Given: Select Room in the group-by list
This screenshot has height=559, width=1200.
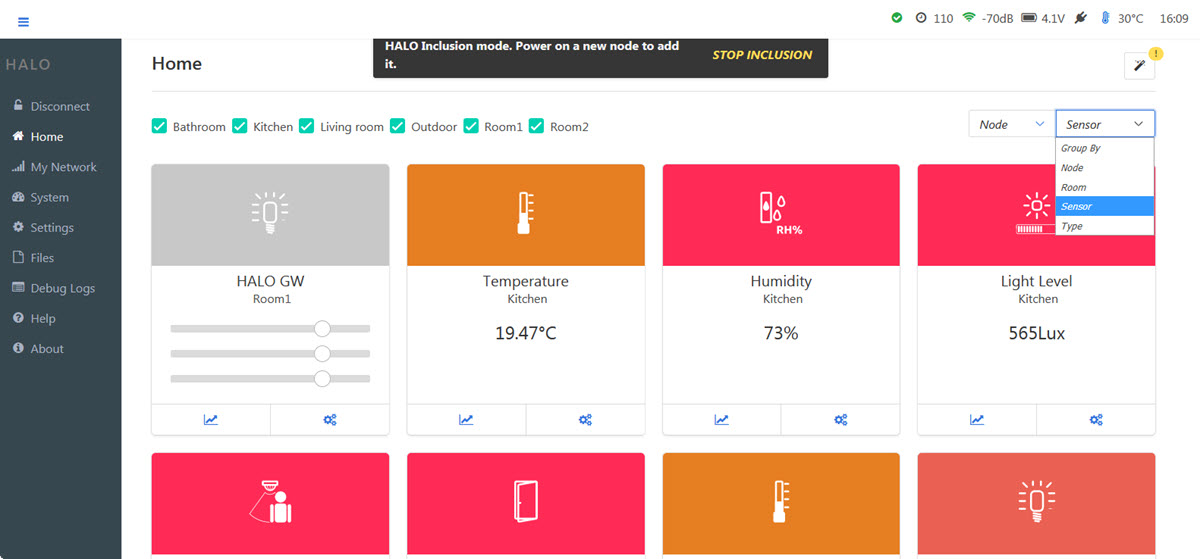Looking at the screenshot, I should point(1073,187).
